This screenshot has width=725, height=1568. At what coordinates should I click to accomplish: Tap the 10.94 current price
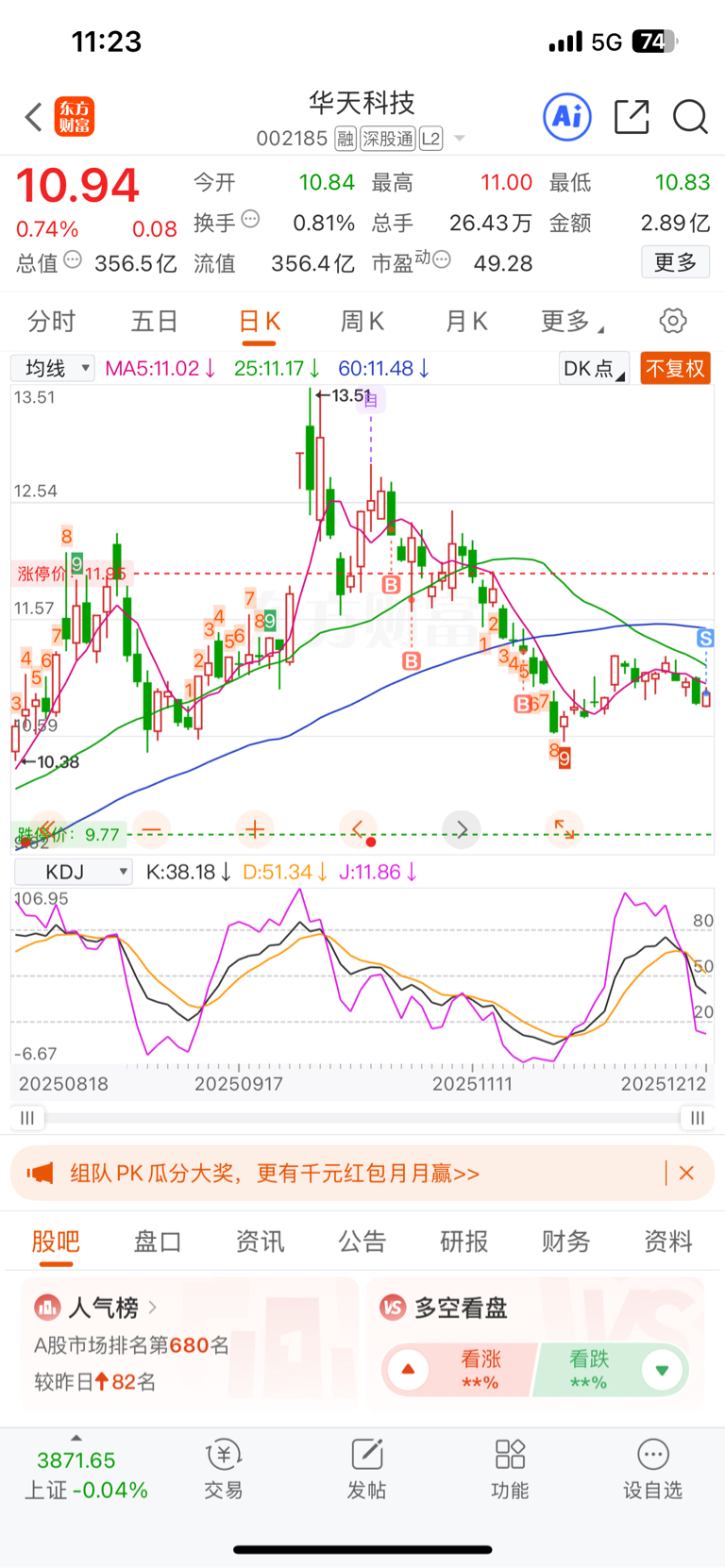[x=77, y=185]
